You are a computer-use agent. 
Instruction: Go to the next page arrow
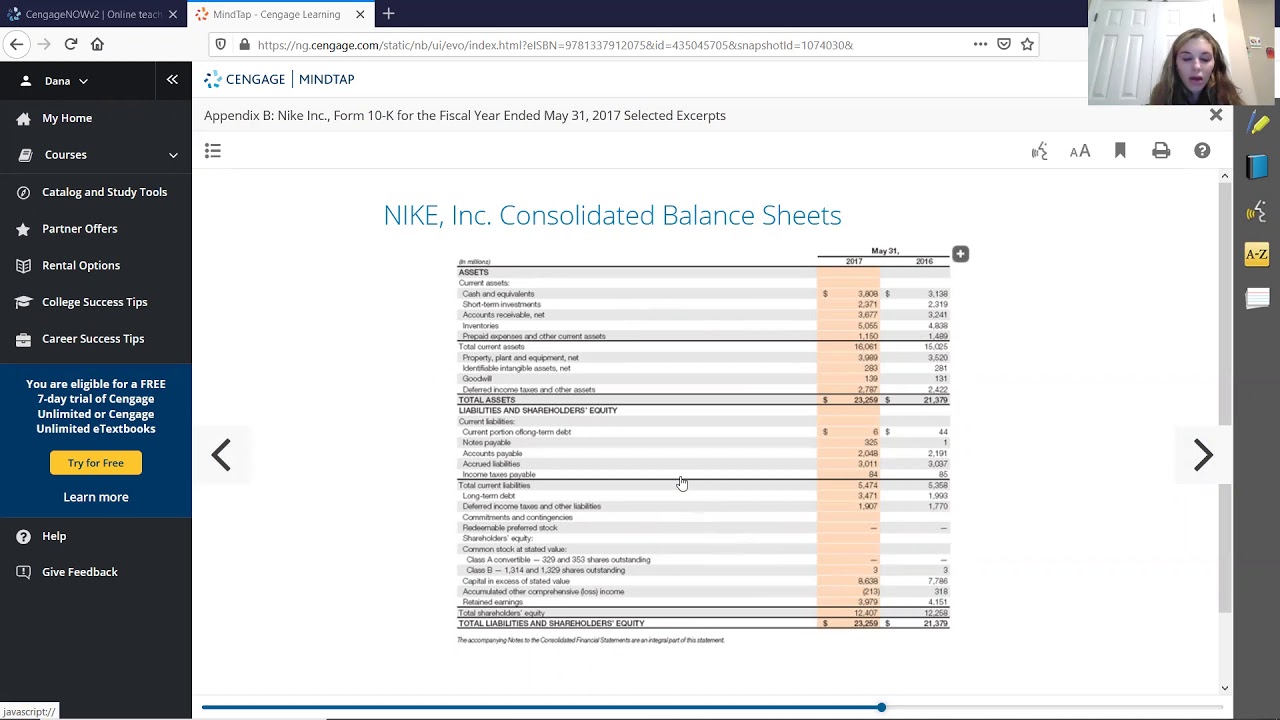pyautogui.click(x=1203, y=455)
